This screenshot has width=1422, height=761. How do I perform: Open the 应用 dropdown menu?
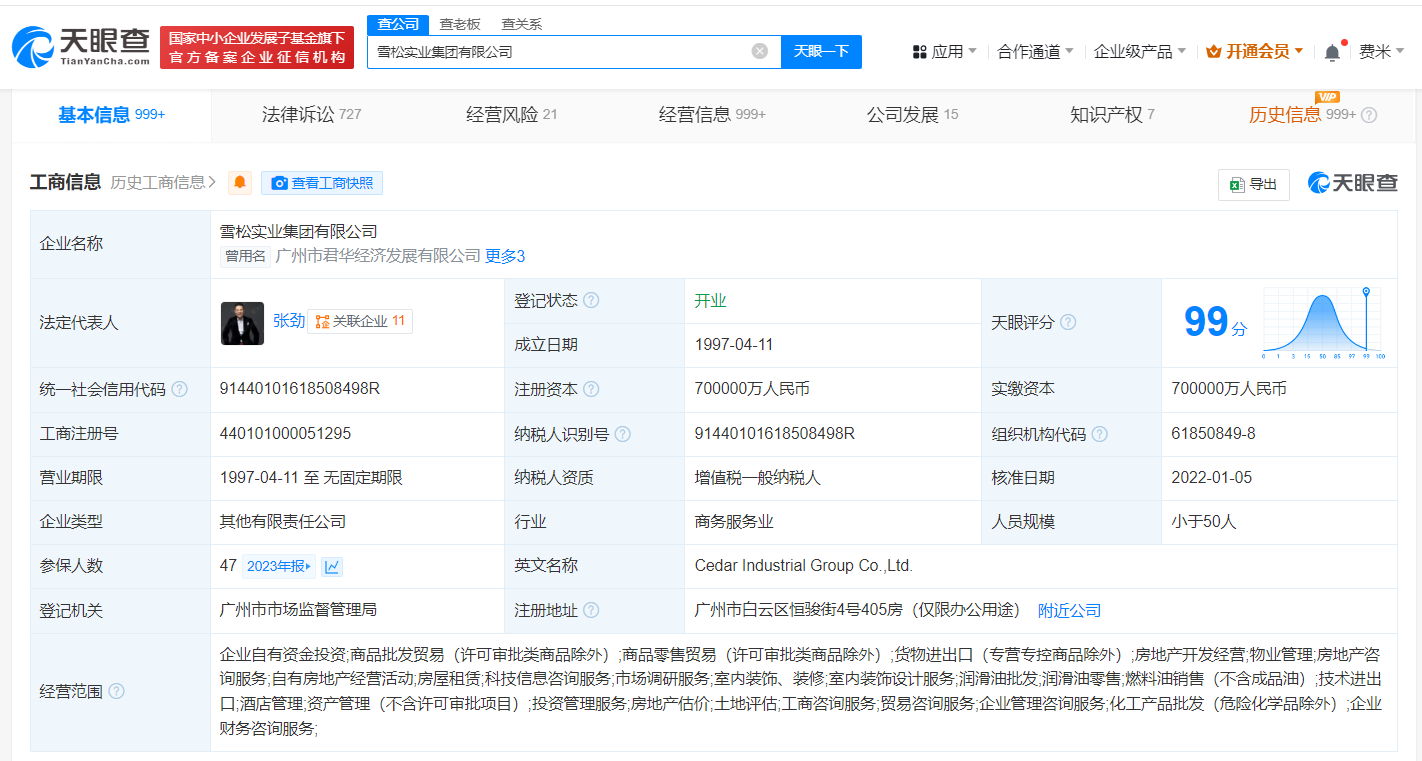point(944,51)
